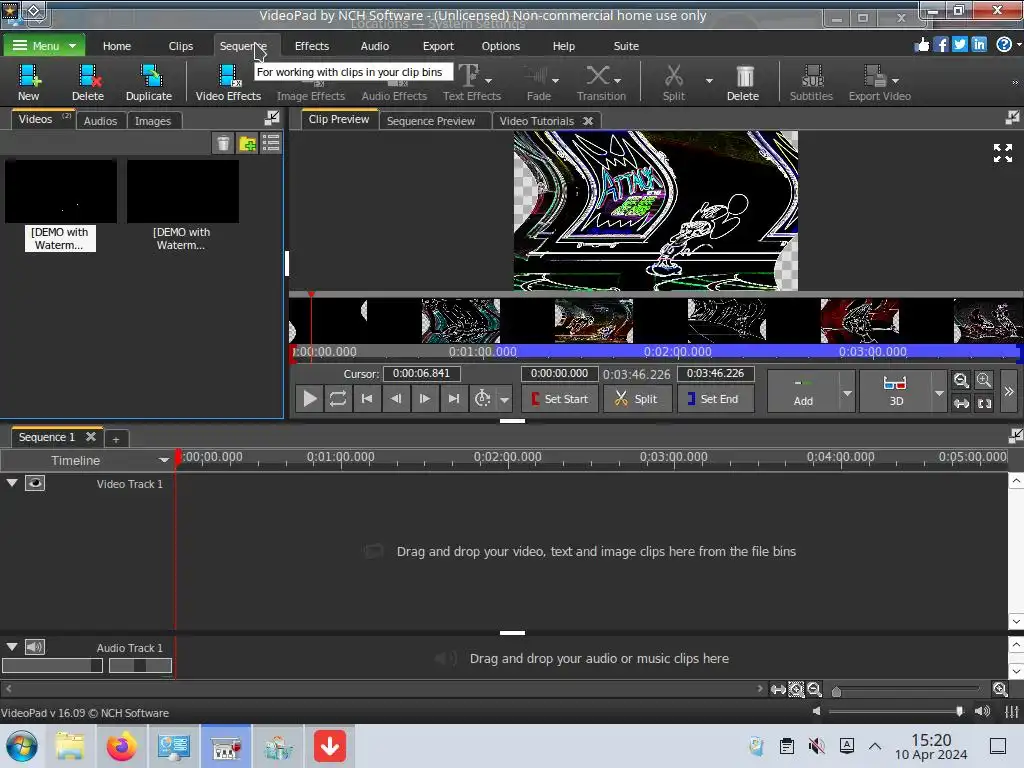The image size is (1024, 768).
Task: Click the Facebook share icon
Action: [940, 44]
